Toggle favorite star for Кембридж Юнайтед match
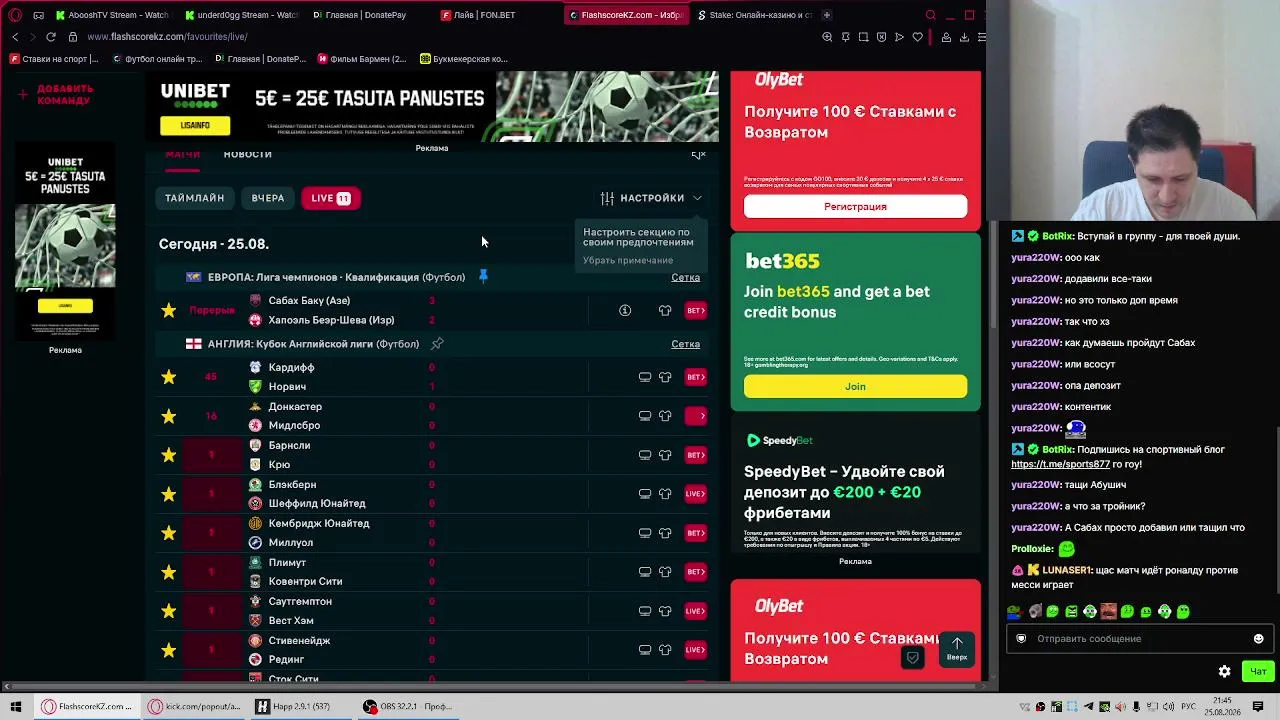 click(168, 533)
